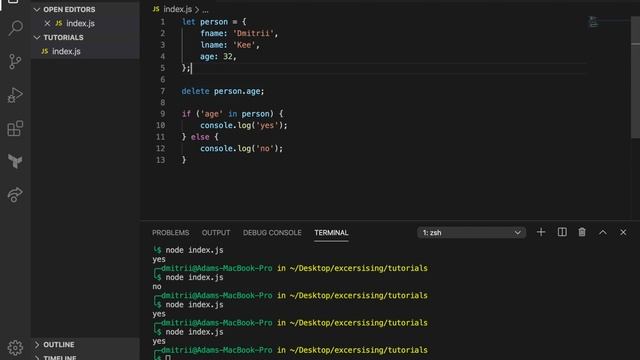Open the Manage gear settings icon
The image size is (640, 360).
(x=15, y=347)
